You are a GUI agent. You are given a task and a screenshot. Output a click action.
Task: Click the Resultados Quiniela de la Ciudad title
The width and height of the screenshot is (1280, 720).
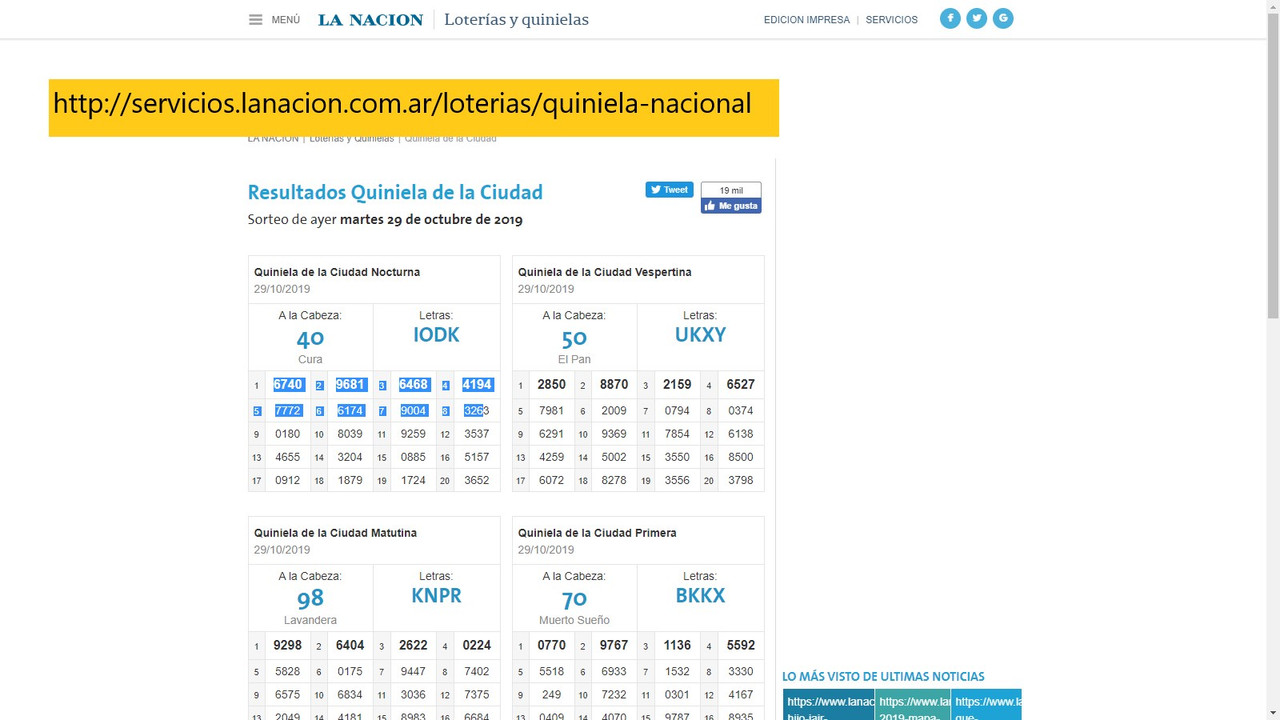[395, 192]
